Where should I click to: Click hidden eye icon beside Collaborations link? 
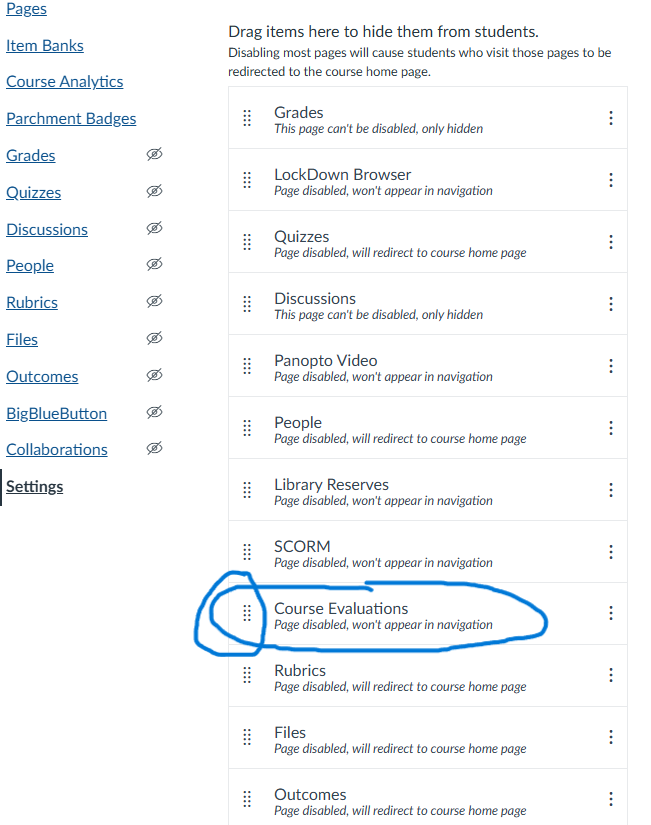154,448
